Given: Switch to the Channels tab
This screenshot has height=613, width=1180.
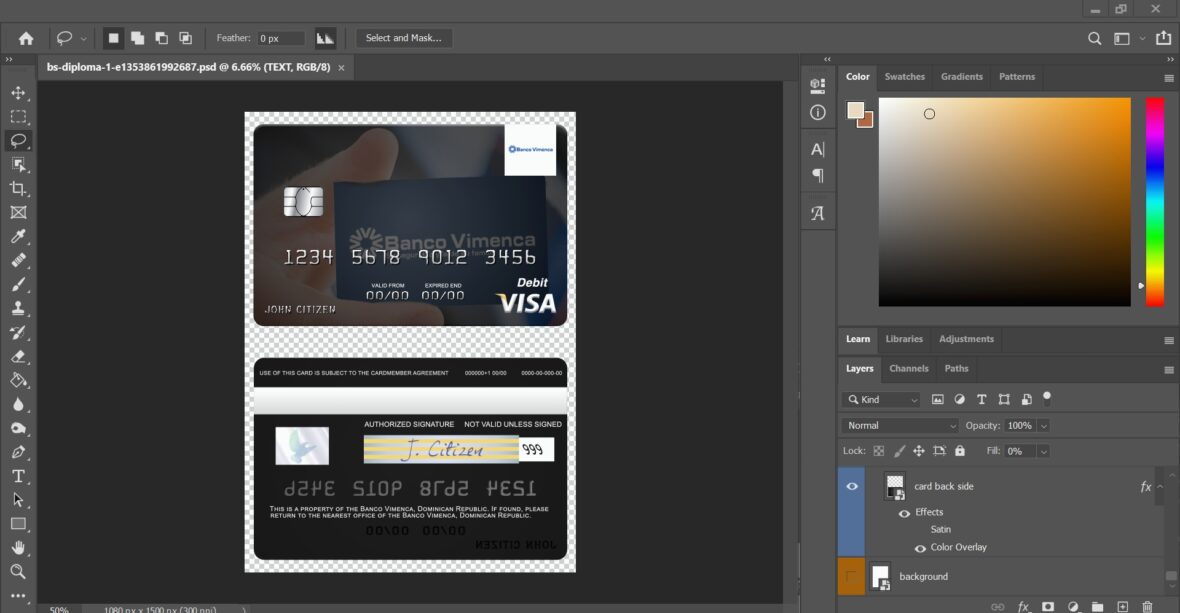Looking at the screenshot, I should coord(908,369).
